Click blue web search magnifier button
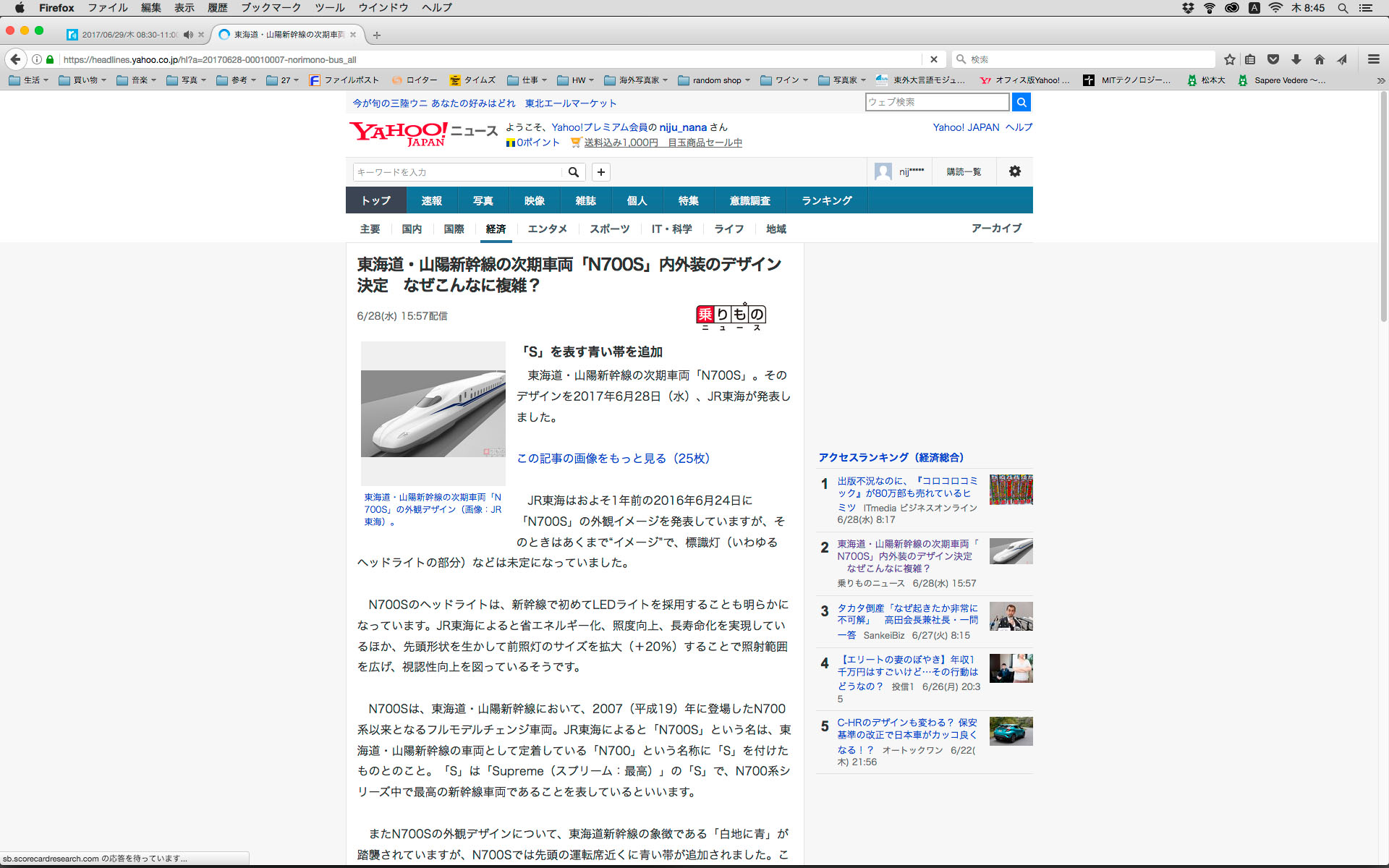This screenshot has height=868, width=1389. coord(1021,102)
